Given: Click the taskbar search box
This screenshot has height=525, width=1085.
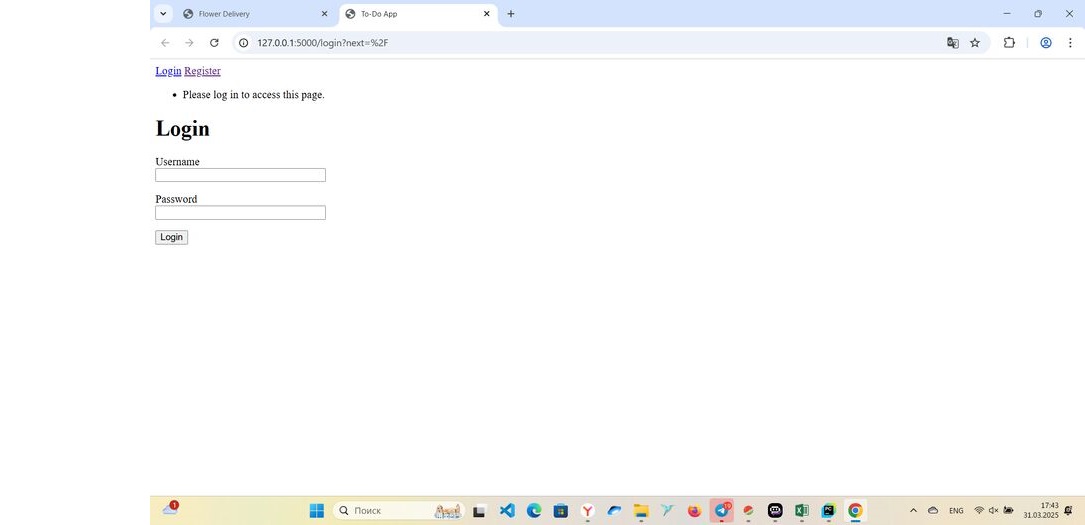Looking at the screenshot, I should tap(399, 510).
